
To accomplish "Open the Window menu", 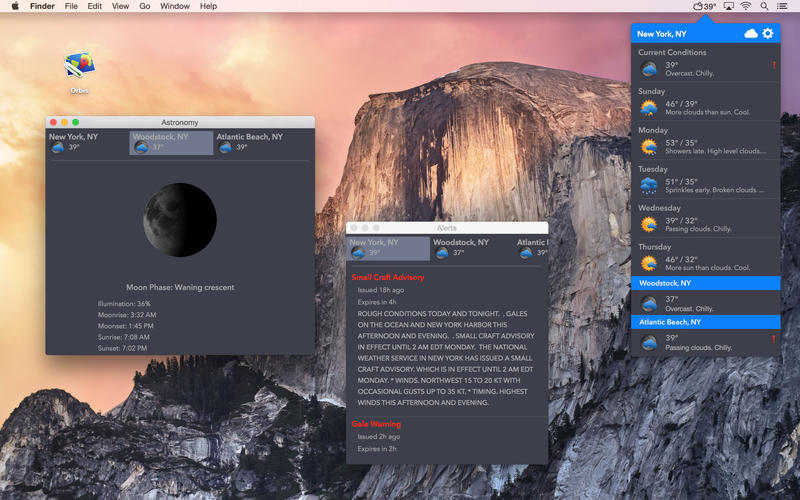I will click(x=175, y=6).
